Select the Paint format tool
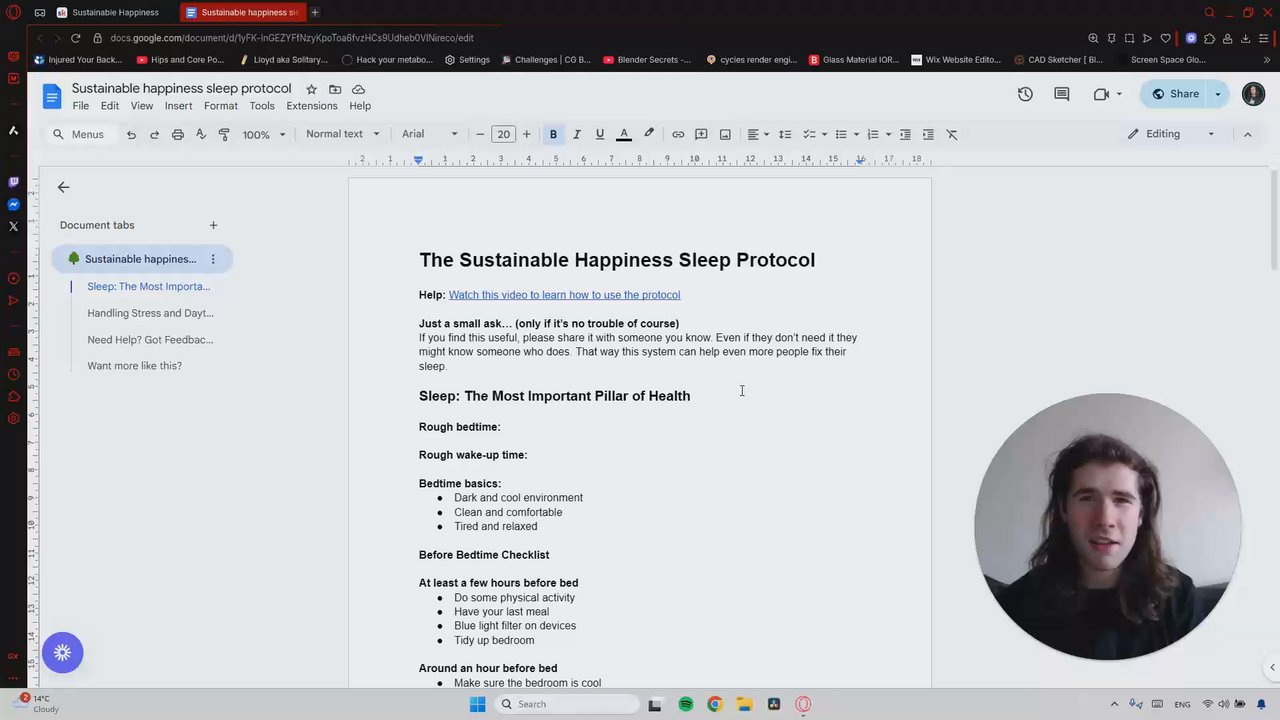Image resolution: width=1280 pixels, height=720 pixels. click(x=224, y=134)
